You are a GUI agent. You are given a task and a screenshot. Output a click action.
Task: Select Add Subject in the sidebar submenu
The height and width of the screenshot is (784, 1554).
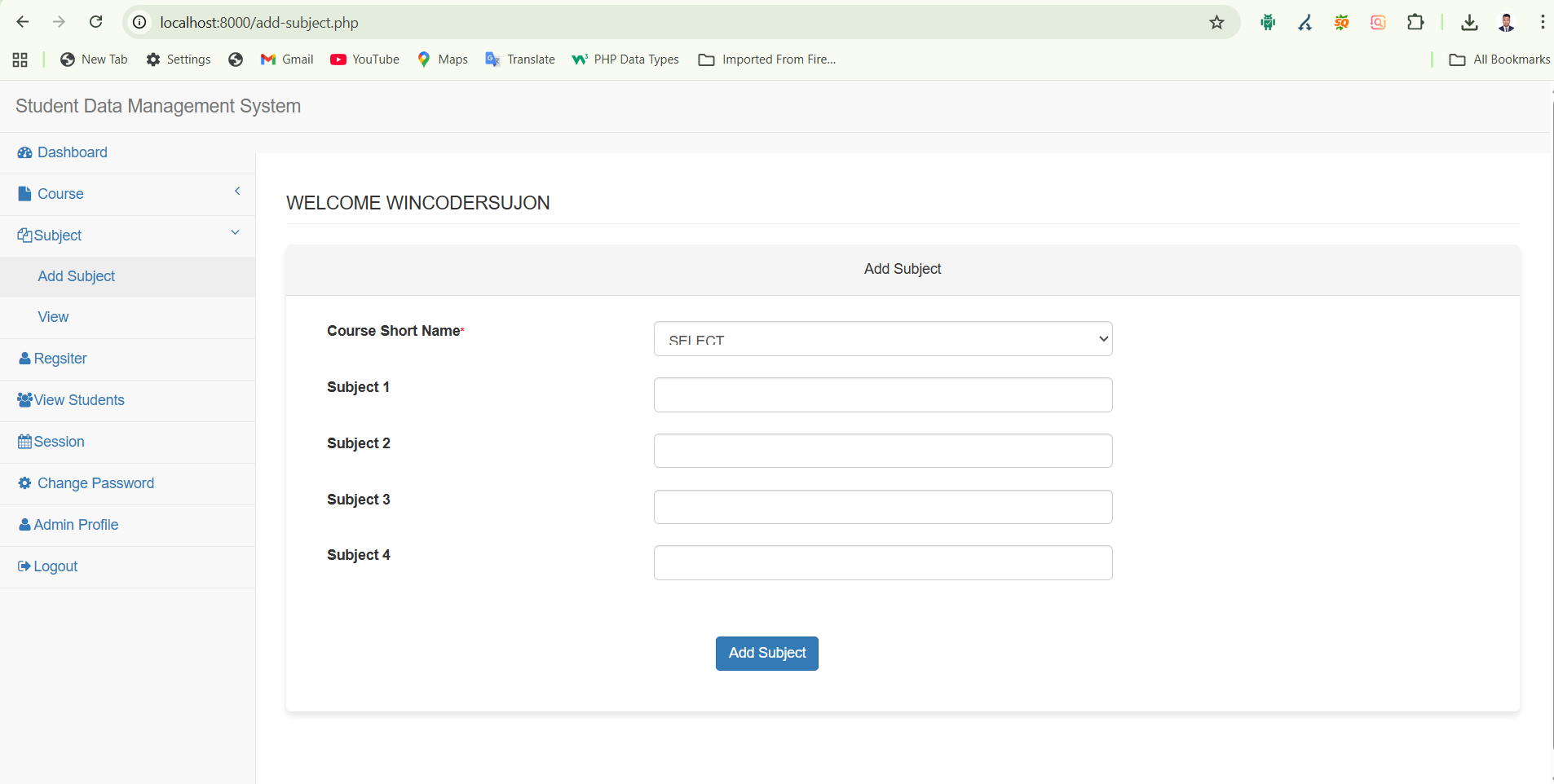click(x=77, y=276)
